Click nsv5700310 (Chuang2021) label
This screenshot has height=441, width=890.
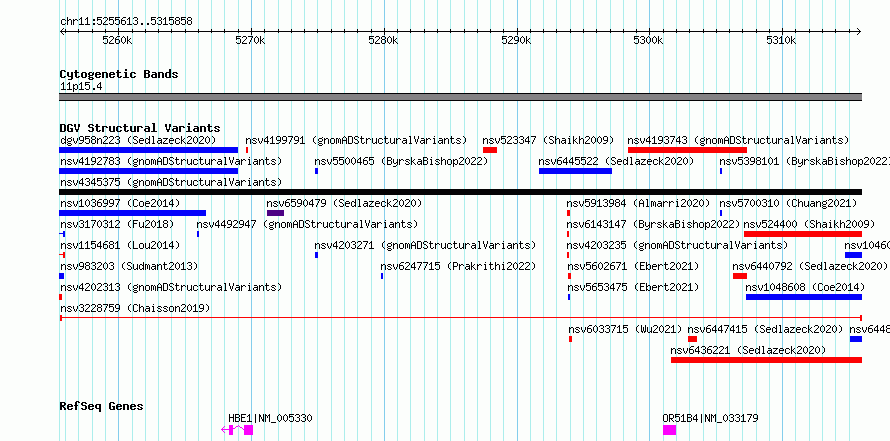pyautogui.click(x=788, y=203)
